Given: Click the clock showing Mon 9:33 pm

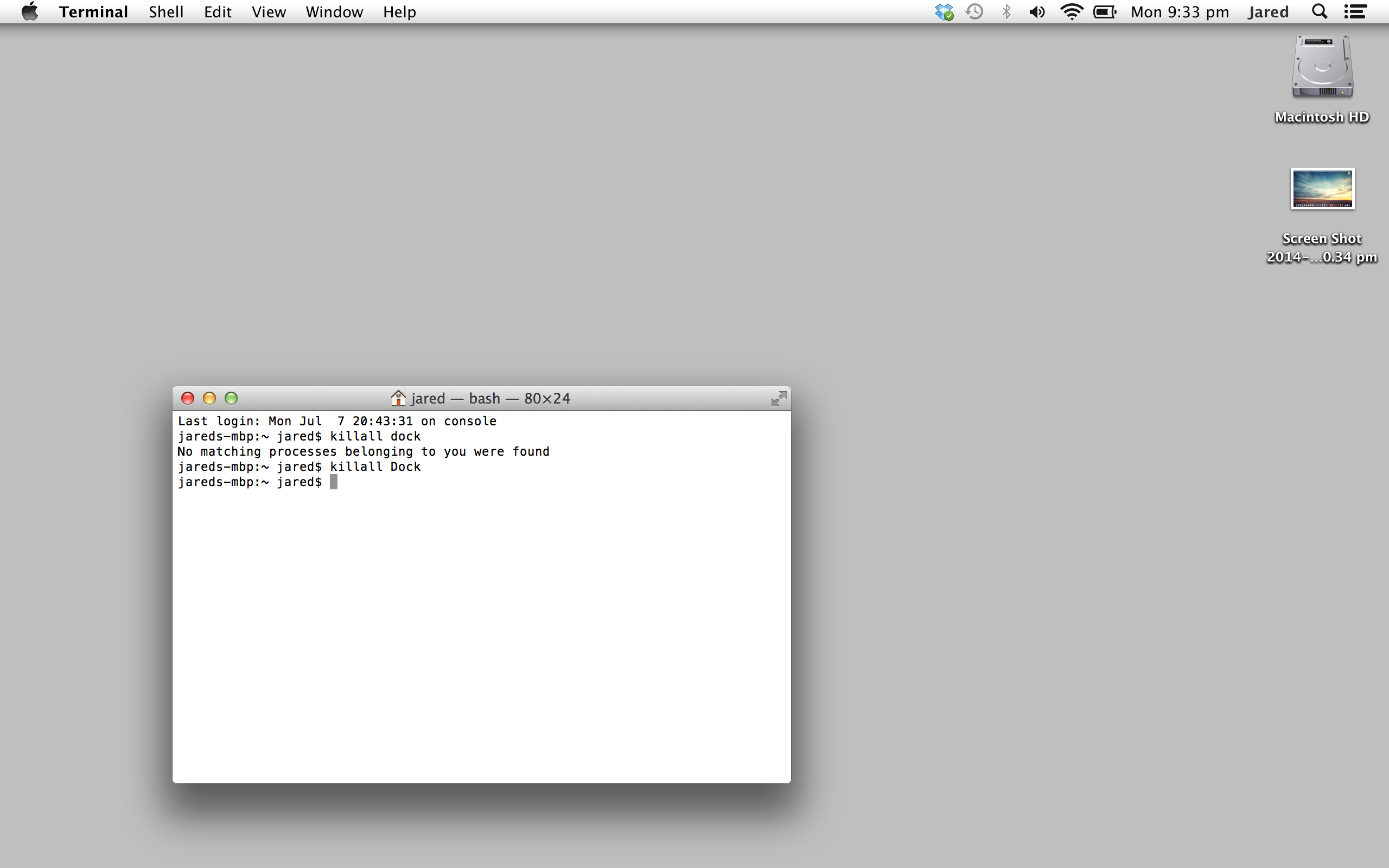Looking at the screenshot, I should pos(1180,12).
